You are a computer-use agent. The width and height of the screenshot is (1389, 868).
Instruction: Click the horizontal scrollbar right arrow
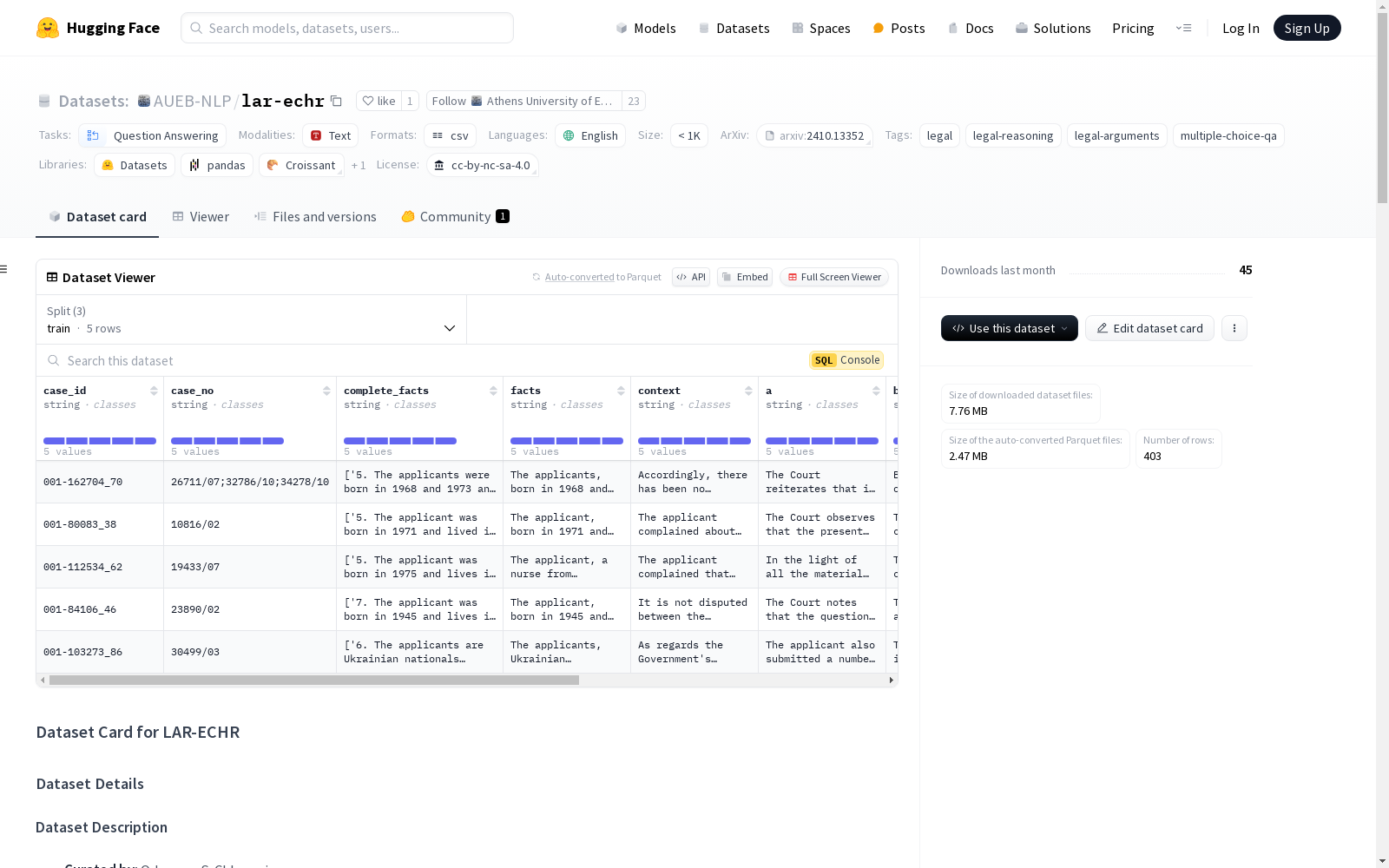click(891, 681)
